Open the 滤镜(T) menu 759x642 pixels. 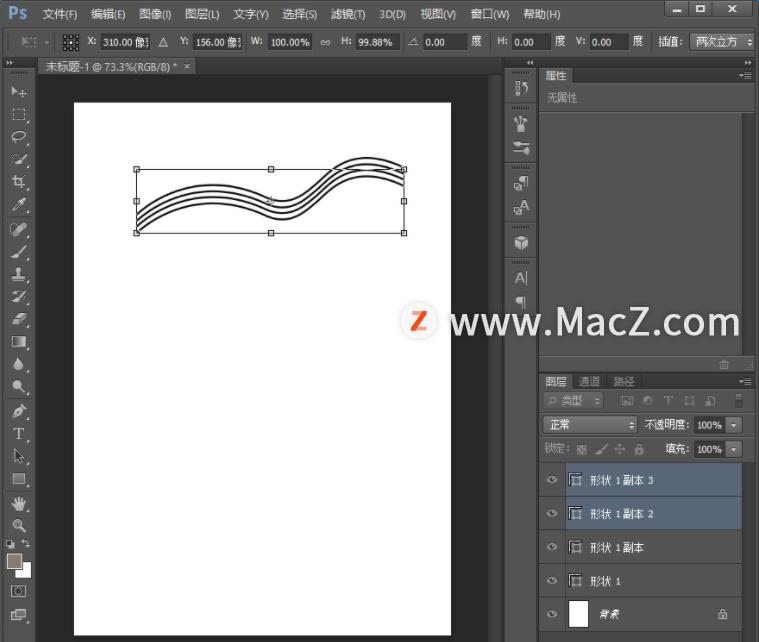click(x=346, y=14)
